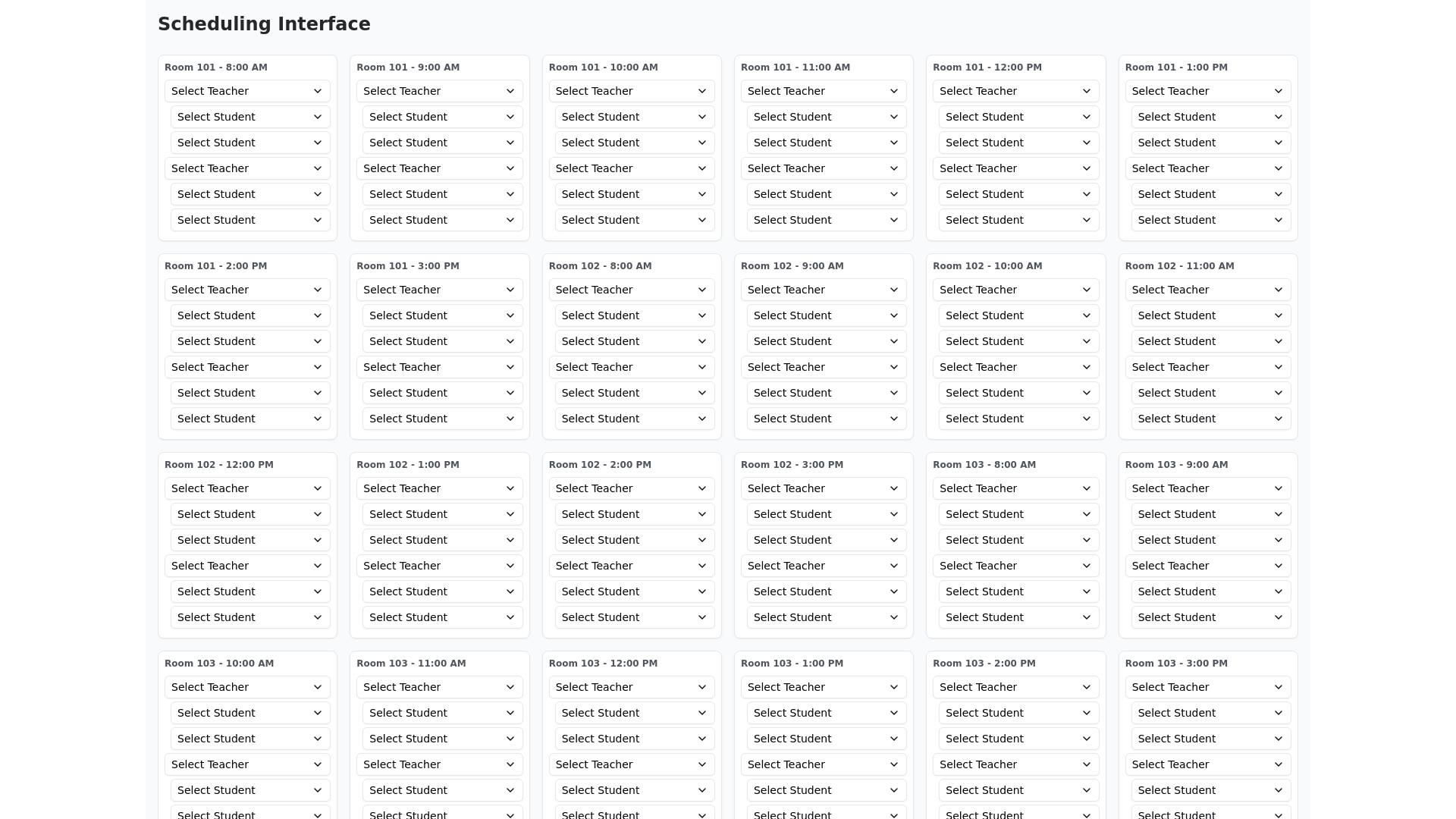Open second student dropdown in Room 102 3:00 PM
The image size is (1456, 819).
[827, 540]
